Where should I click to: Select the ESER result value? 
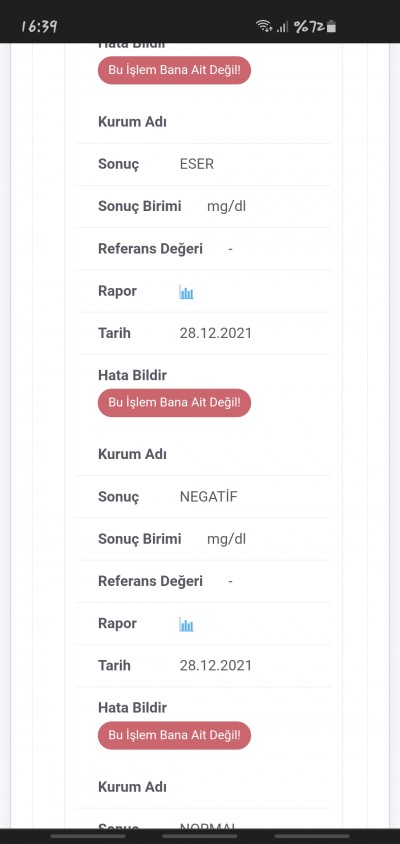click(197, 164)
